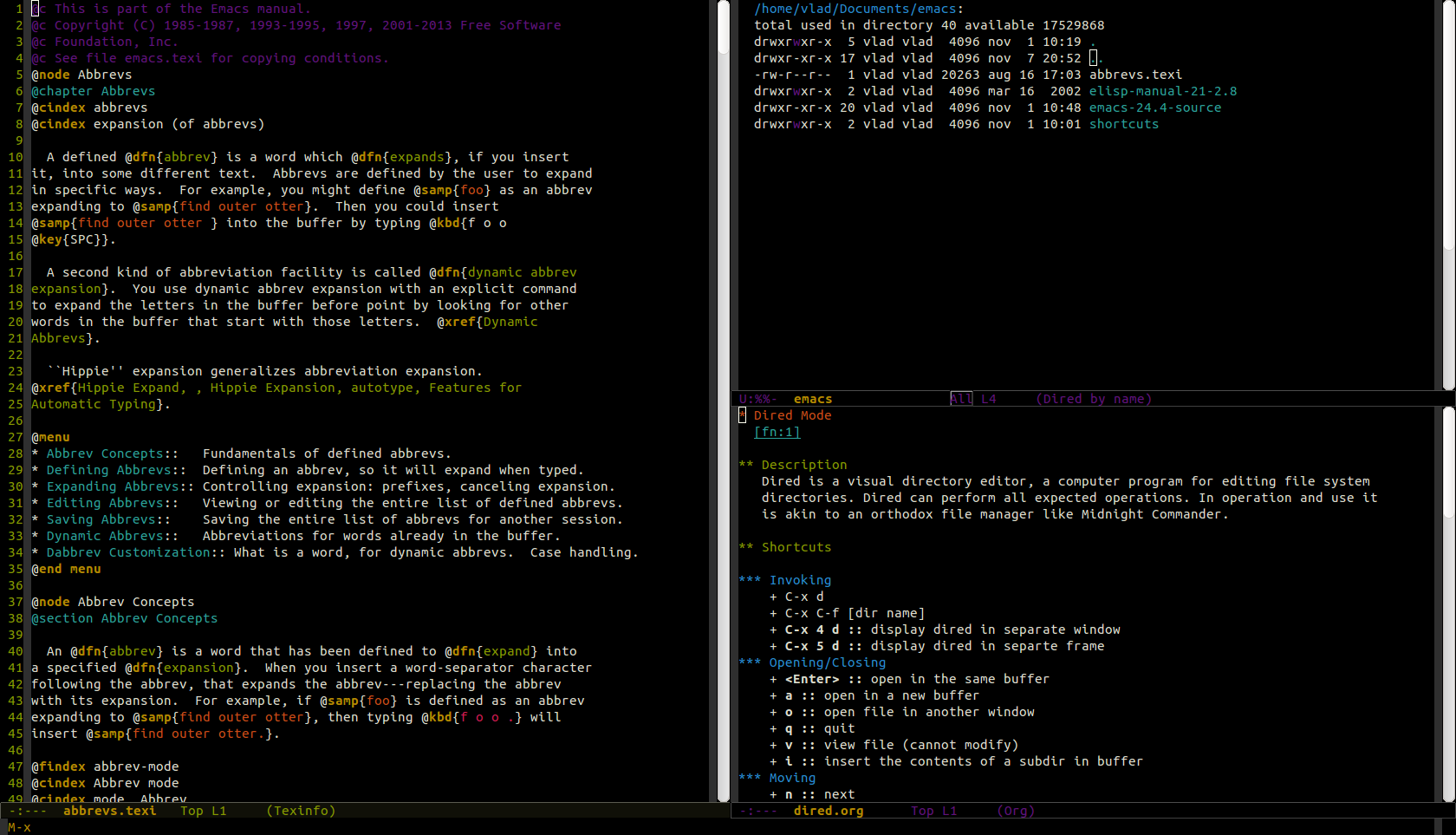Click the 'n :: next' list item
This screenshot has width=1456, height=835.
tap(812, 794)
